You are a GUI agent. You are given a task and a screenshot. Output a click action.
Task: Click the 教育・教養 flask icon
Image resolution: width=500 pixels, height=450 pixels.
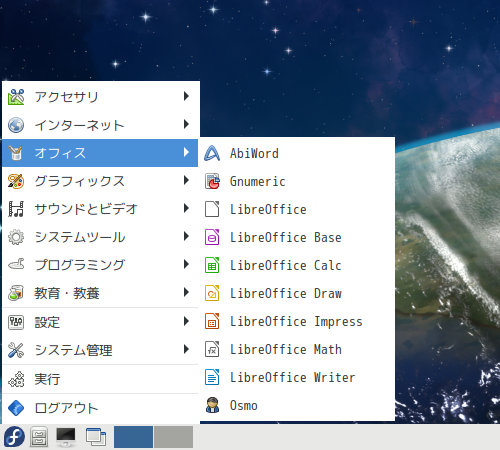[x=16, y=293]
